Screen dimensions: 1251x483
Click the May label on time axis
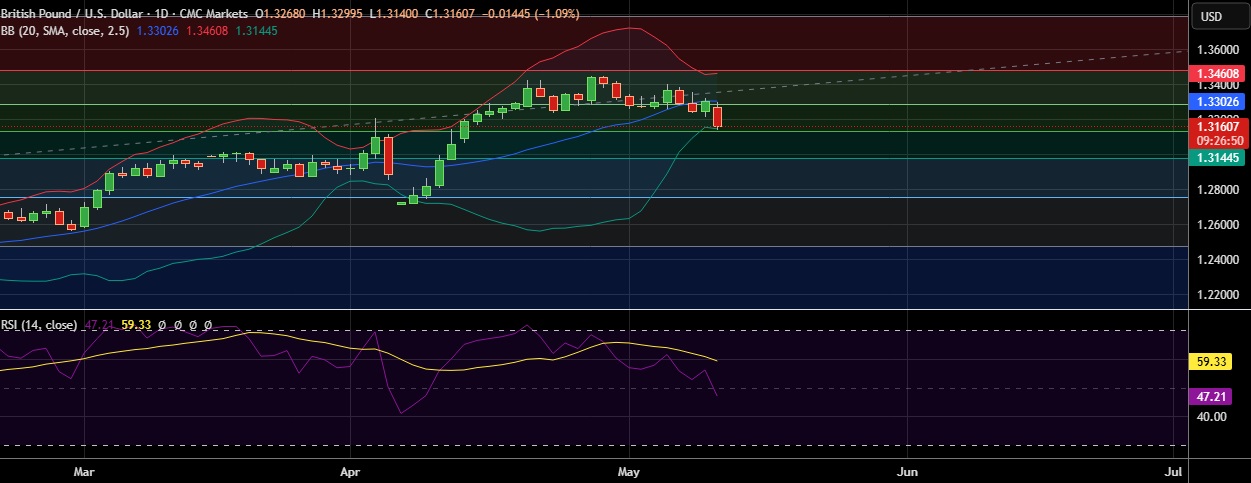628,470
